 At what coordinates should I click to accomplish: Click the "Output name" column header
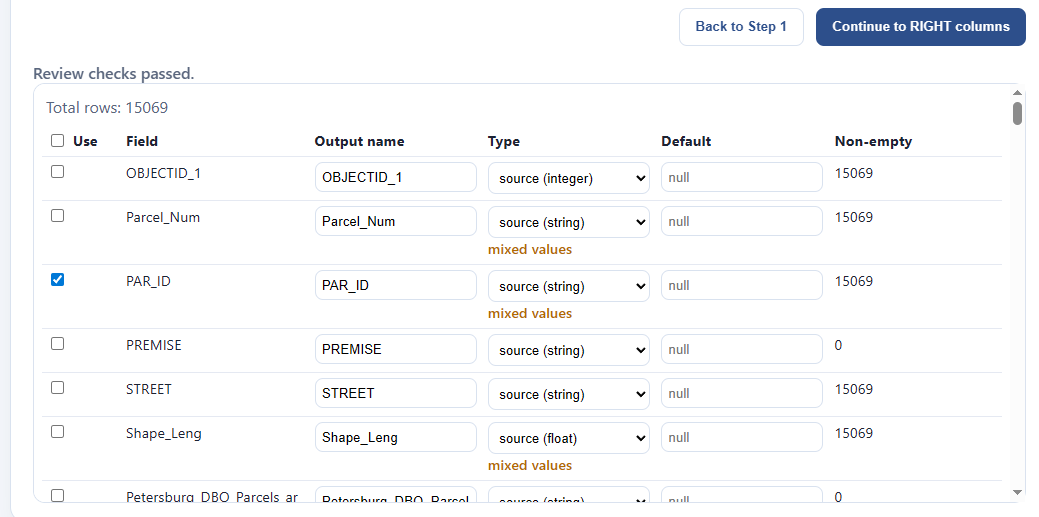click(x=359, y=141)
